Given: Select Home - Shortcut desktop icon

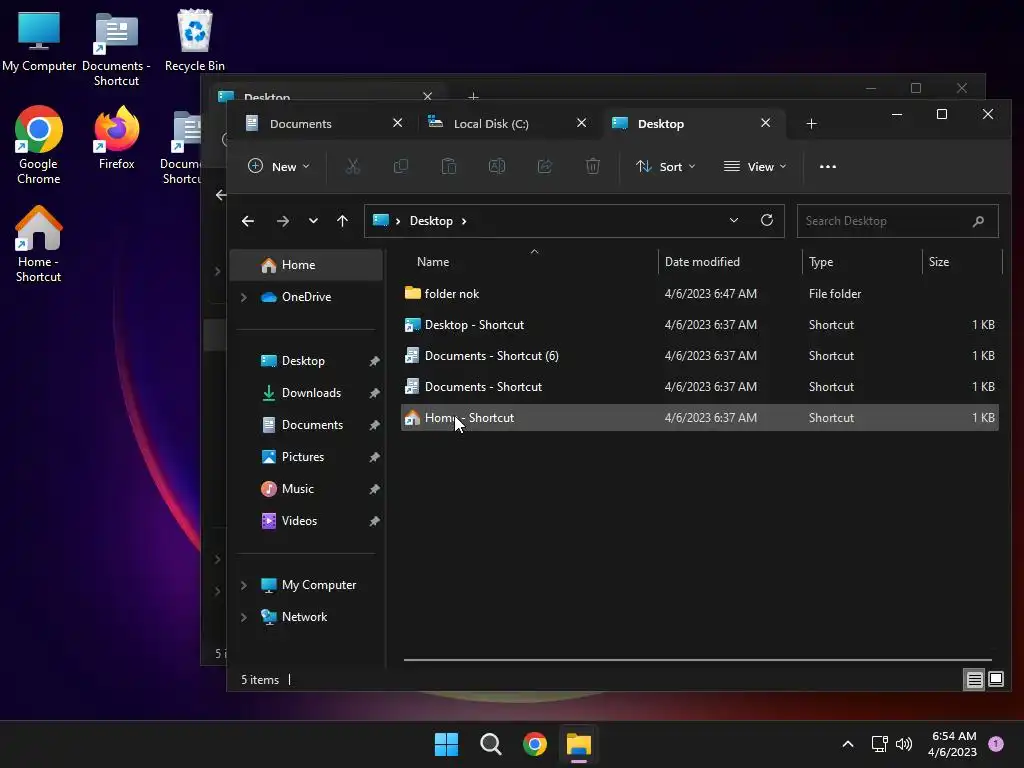Looking at the screenshot, I should [39, 244].
